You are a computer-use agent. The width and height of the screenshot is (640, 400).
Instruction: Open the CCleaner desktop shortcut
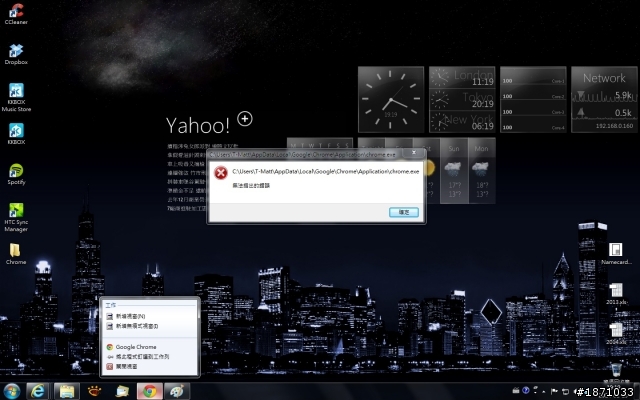click(x=16, y=14)
